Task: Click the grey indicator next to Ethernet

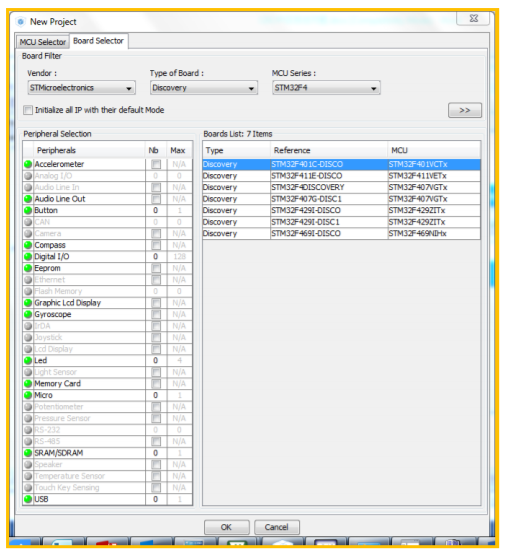Action: tap(28, 280)
